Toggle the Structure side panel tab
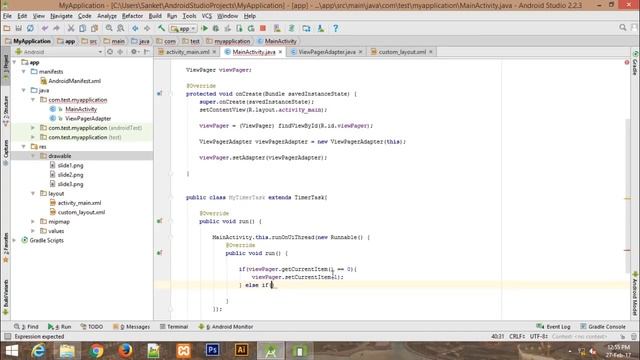 (x=6, y=110)
